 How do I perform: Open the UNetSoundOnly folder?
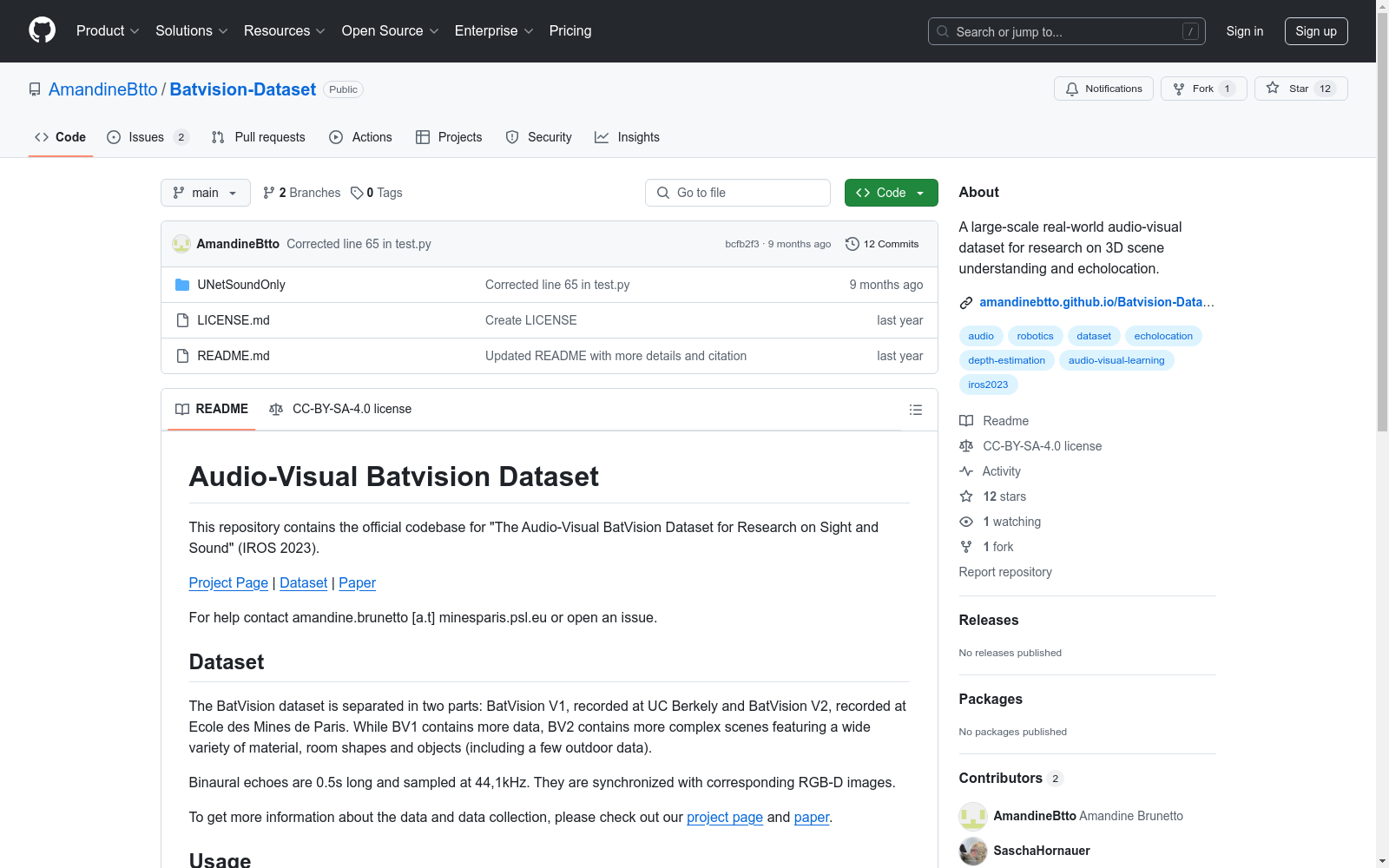click(241, 285)
